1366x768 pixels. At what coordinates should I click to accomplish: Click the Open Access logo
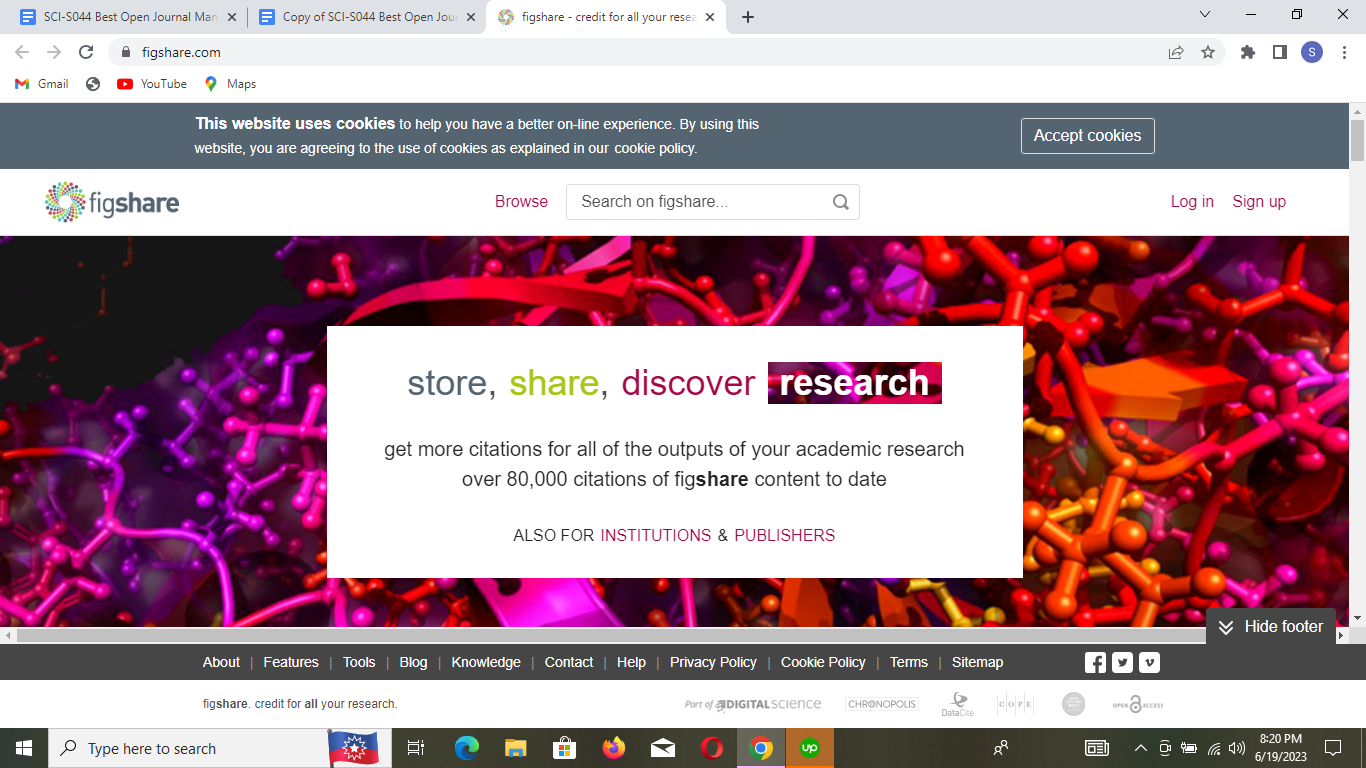pos(1137,703)
